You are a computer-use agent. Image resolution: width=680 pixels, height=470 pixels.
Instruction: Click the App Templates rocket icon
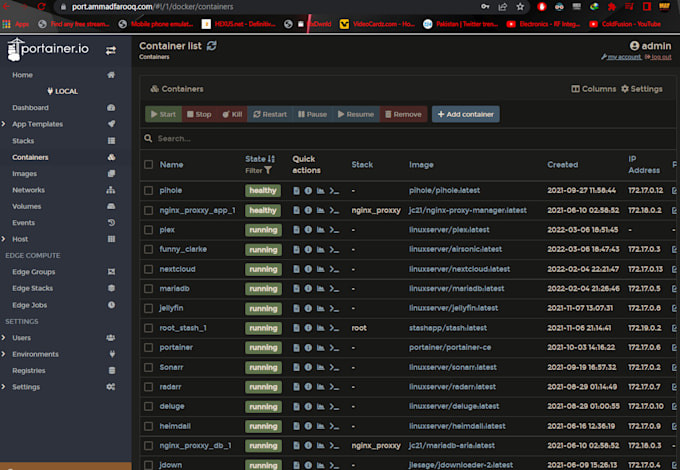[x=111, y=124]
